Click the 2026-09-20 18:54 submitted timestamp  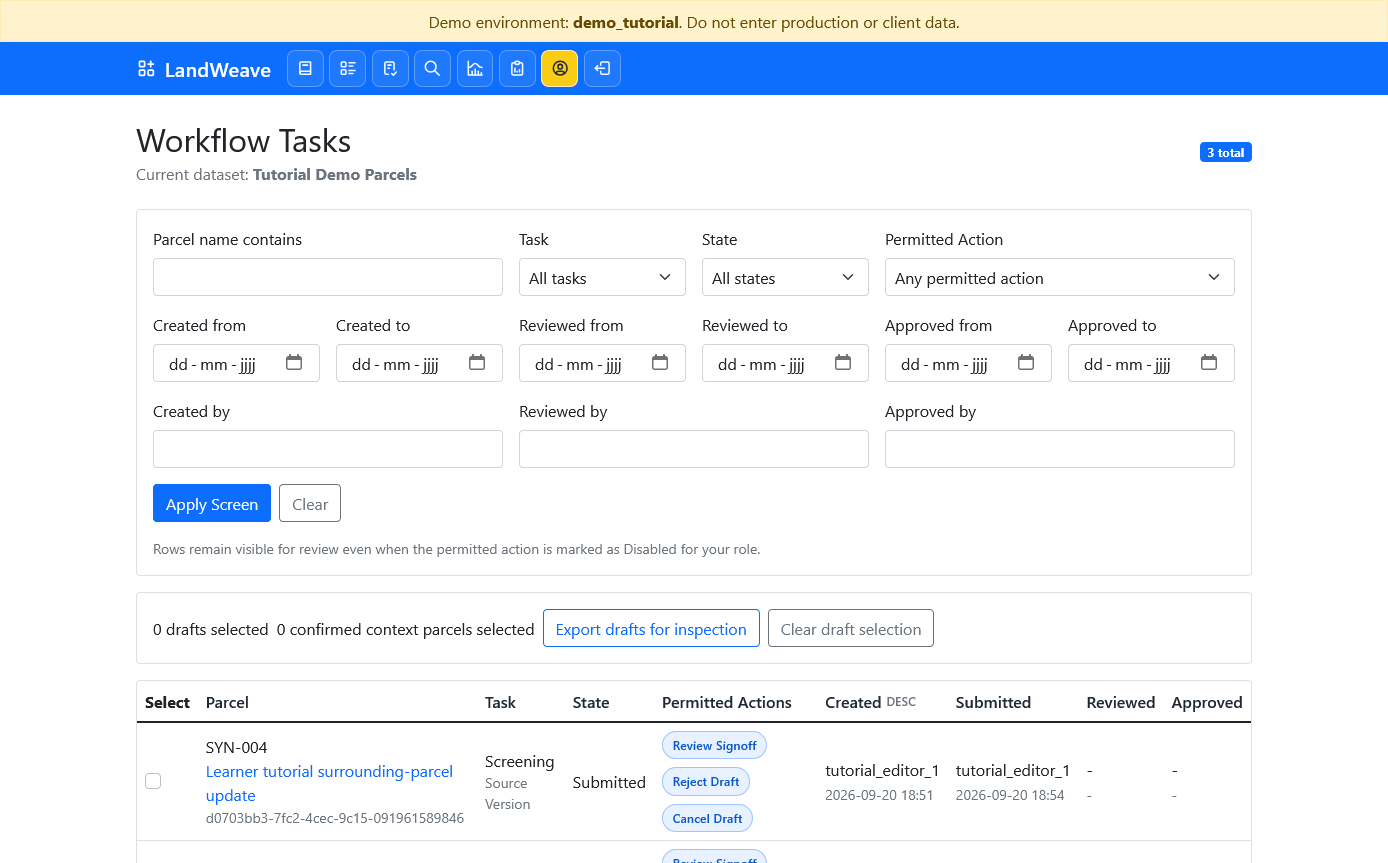(x=1010, y=795)
